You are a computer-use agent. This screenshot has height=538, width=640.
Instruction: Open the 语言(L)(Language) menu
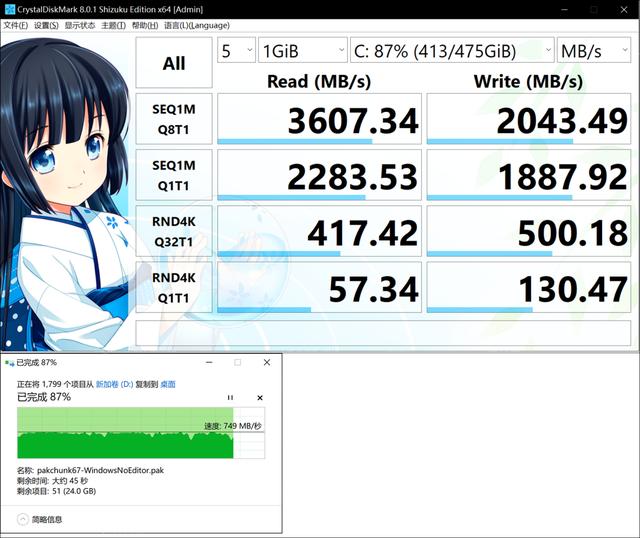(197, 25)
